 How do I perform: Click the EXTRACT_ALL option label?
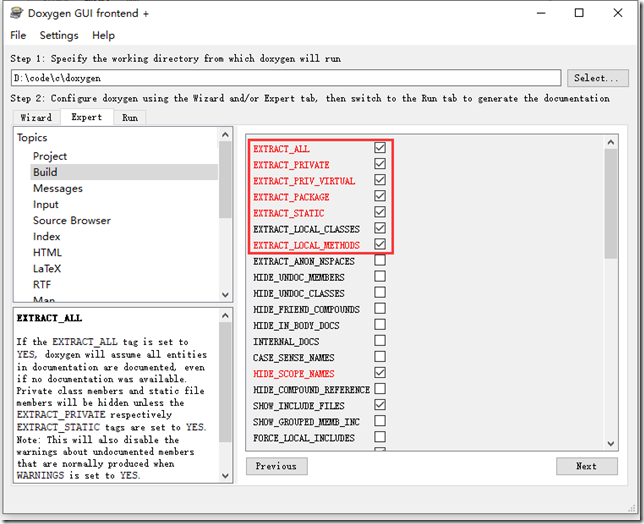click(281, 149)
